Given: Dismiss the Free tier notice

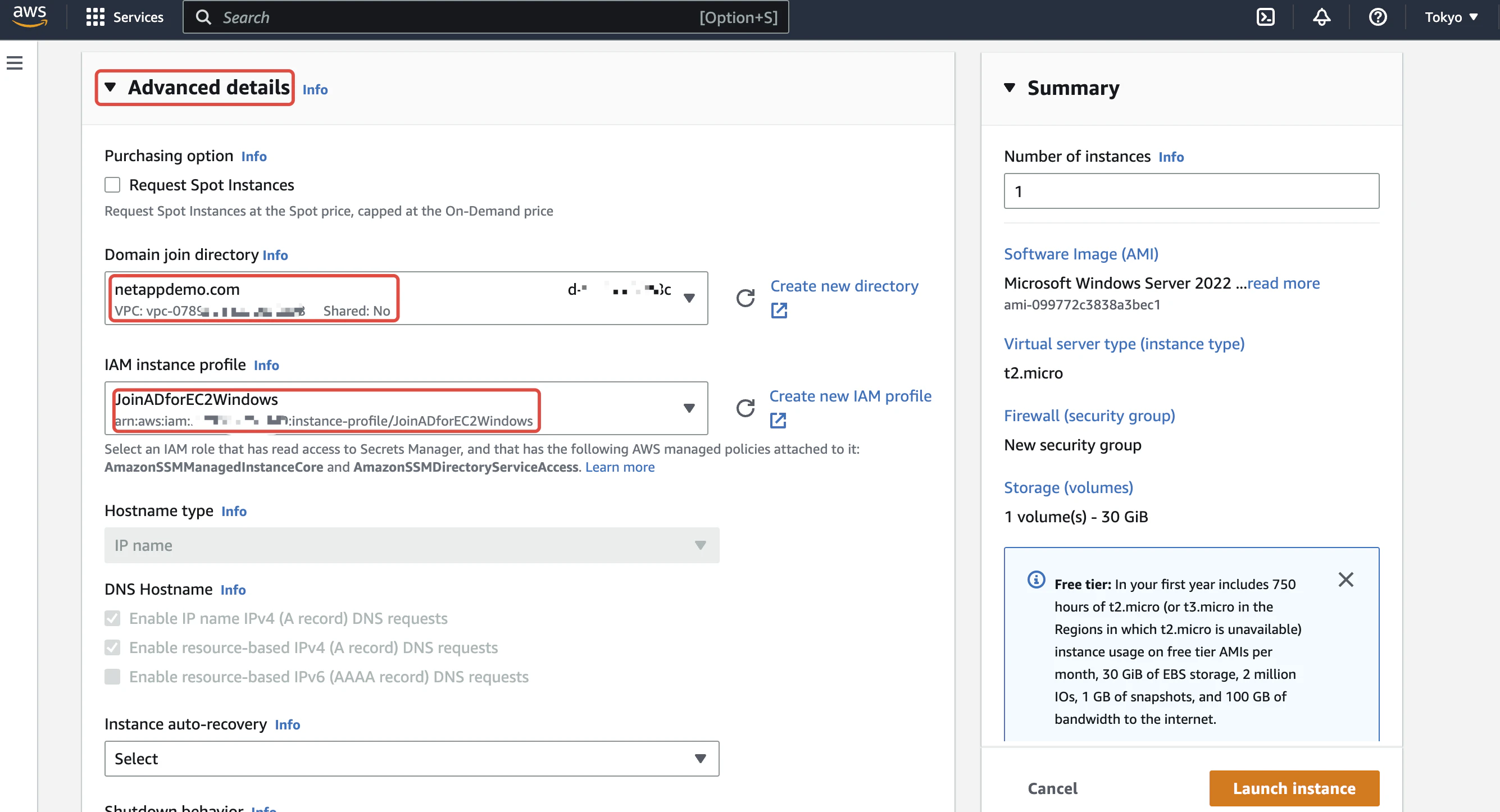Looking at the screenshot, I should click(1346, 580).
